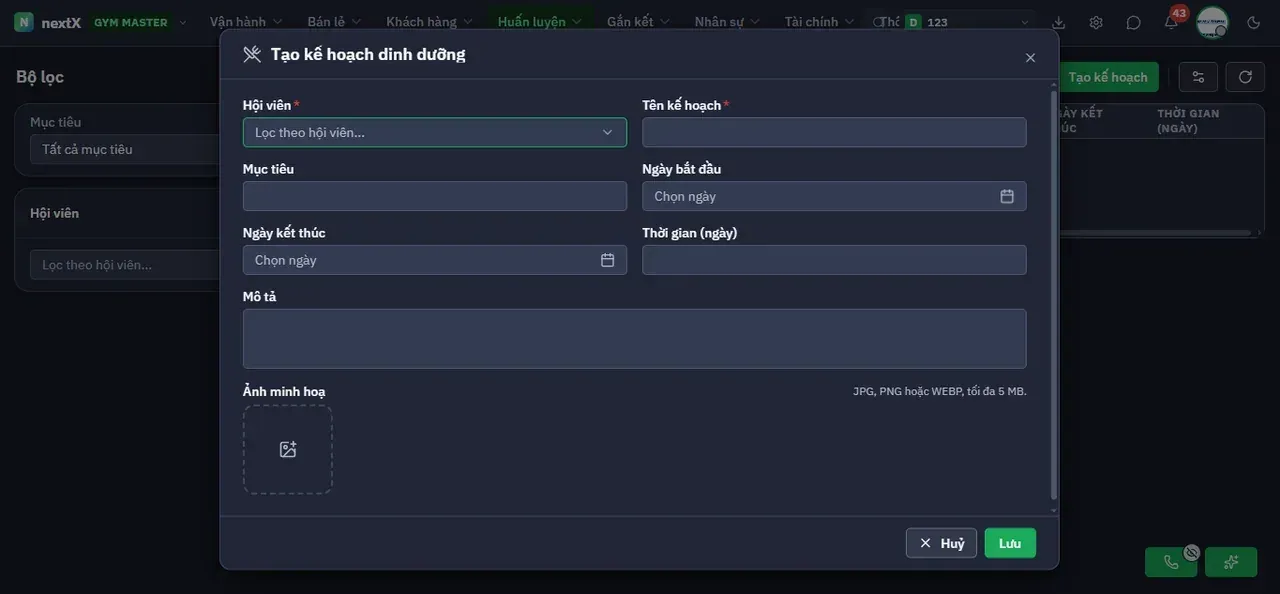Focus the Mục tiêu input field
This screenshot has height=594, width=1280.
click(x=435, y=196)
